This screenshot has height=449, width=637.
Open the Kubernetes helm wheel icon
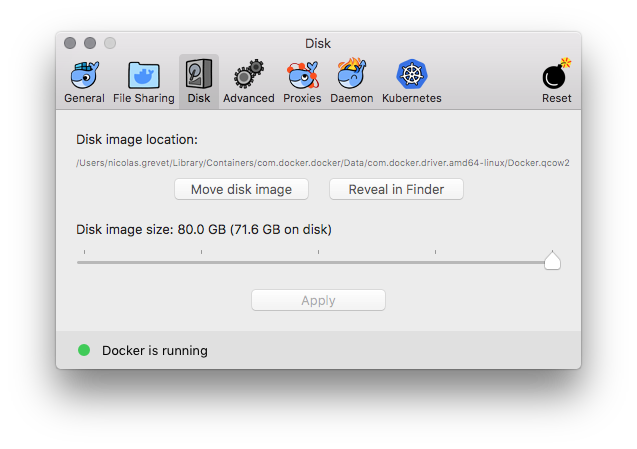pyautogui.click(x=412, y=74)
